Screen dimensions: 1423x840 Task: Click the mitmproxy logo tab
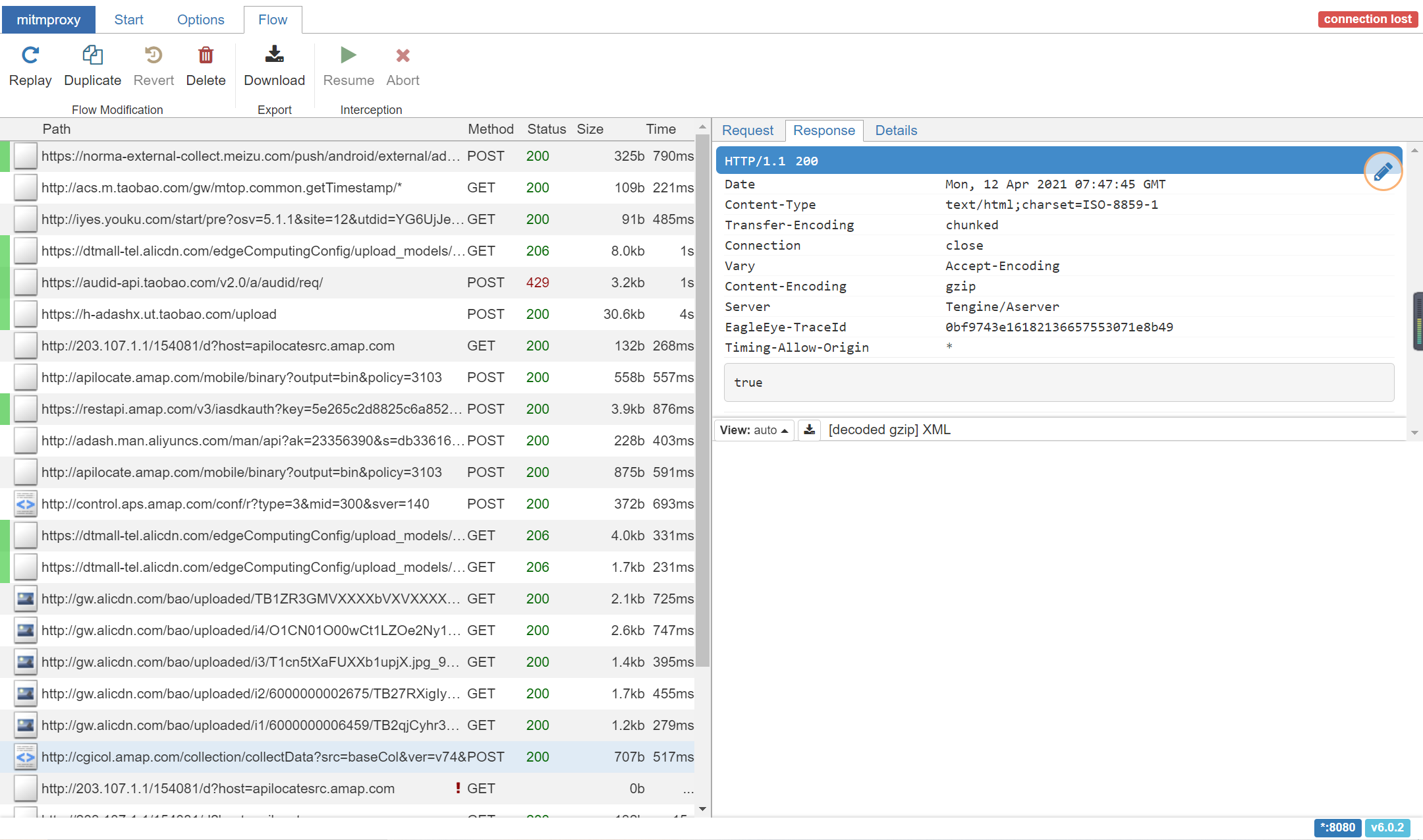[48, 19]
